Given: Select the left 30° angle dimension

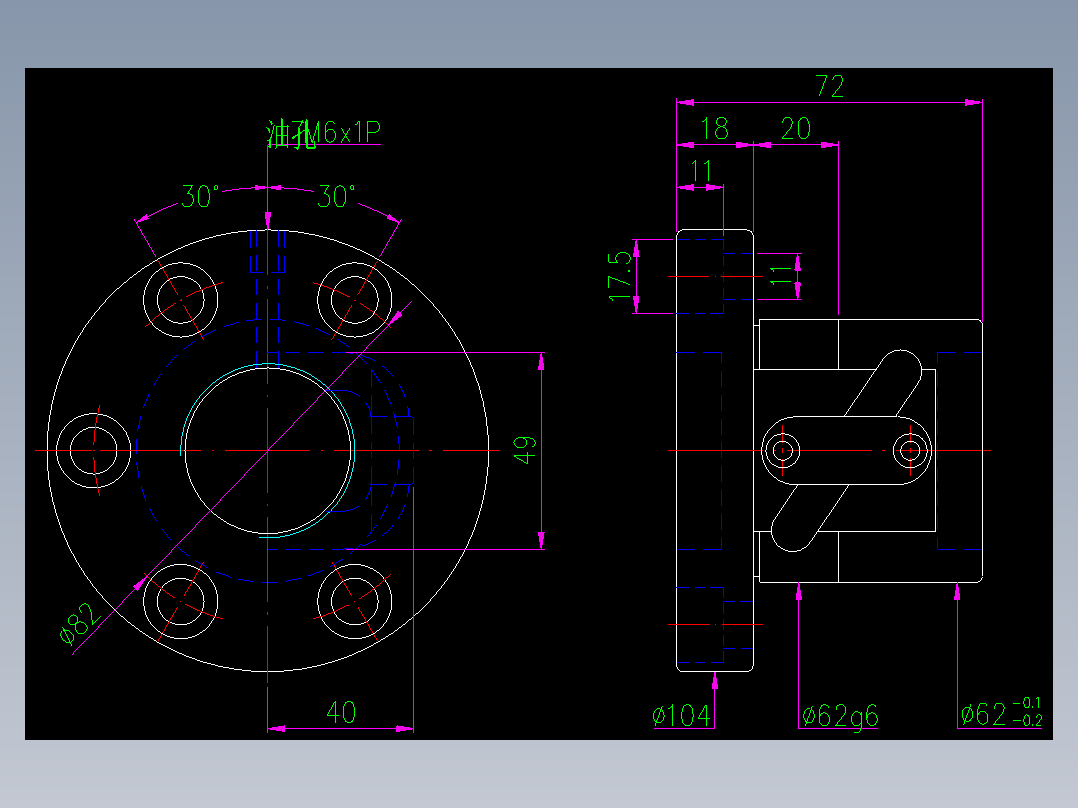Looking at the screenshot, I should point(200,197).
